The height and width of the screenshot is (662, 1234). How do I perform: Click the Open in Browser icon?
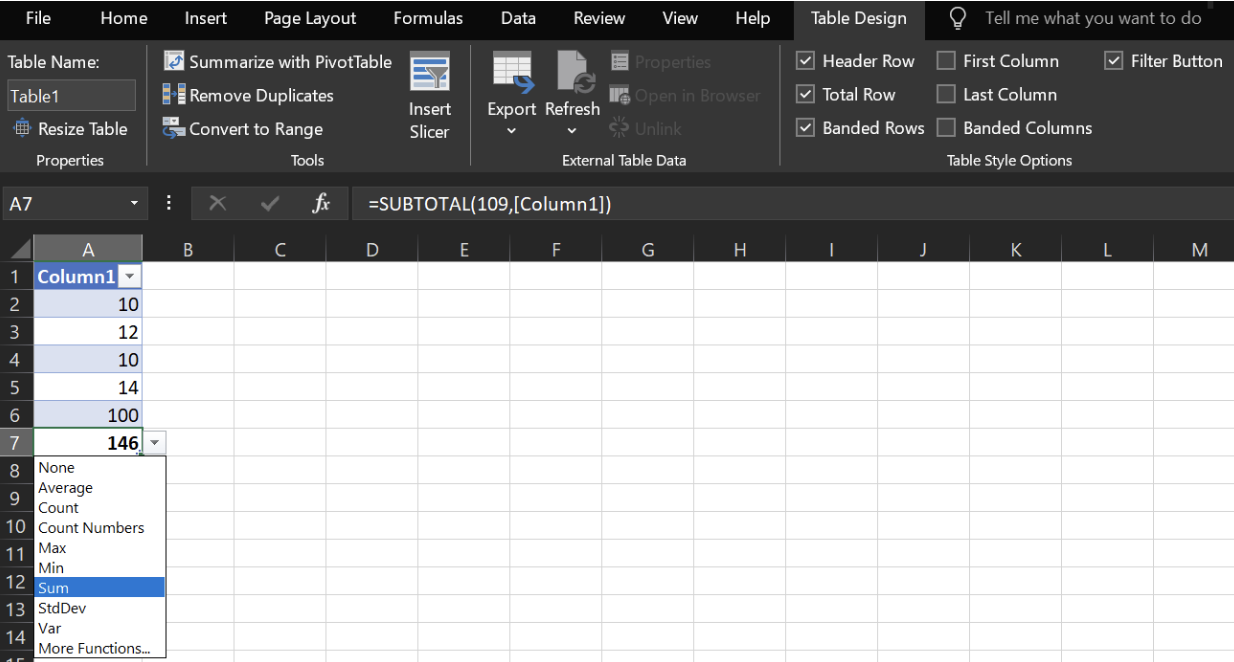[620, 95]
